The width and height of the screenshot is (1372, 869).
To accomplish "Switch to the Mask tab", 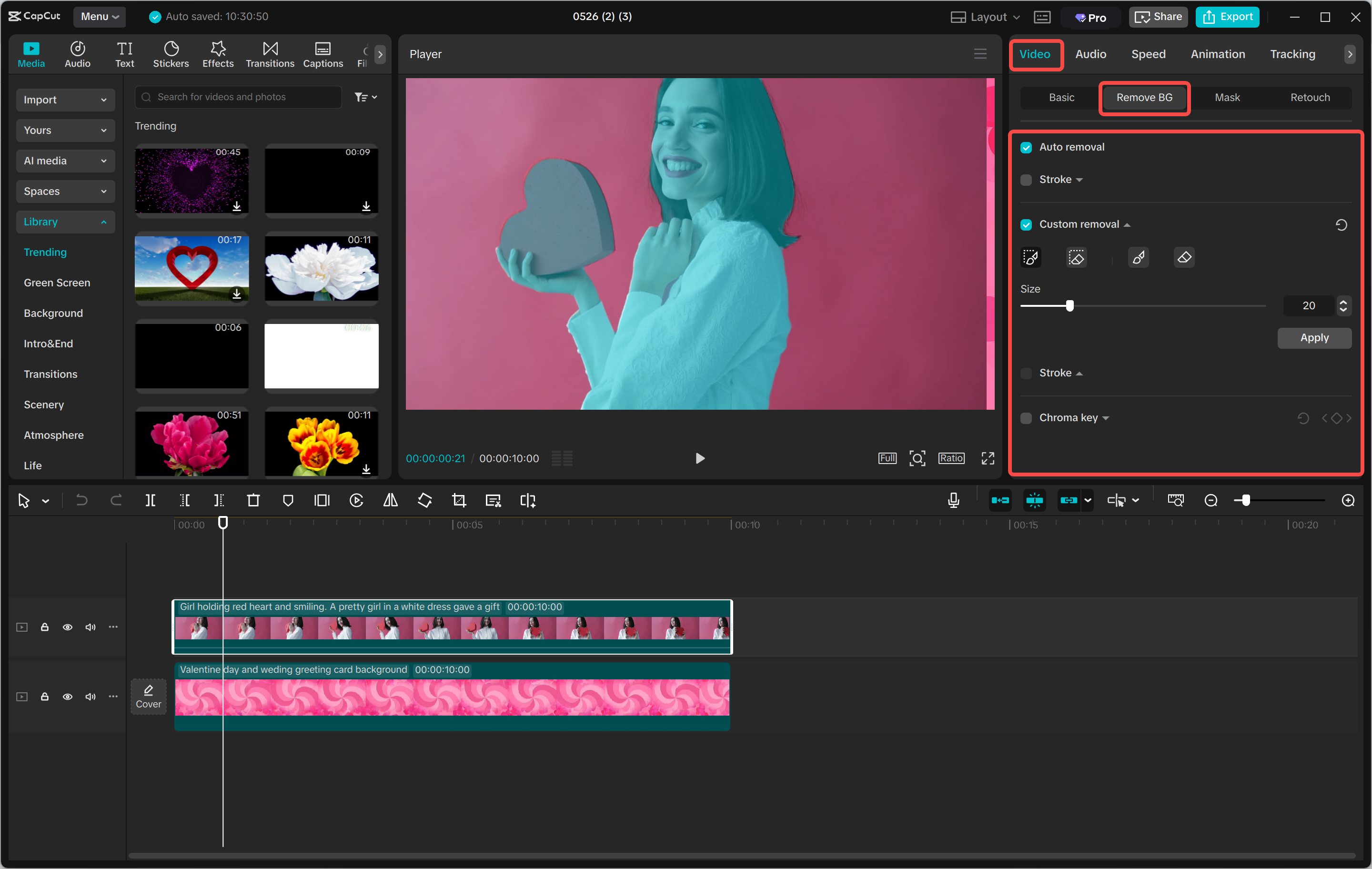I will tap(1227, 98).
